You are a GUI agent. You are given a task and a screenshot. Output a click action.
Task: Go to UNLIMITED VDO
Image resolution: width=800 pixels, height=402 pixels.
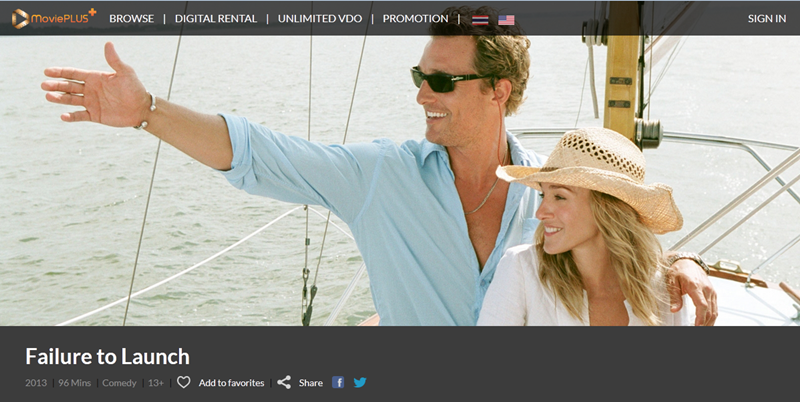320,19
